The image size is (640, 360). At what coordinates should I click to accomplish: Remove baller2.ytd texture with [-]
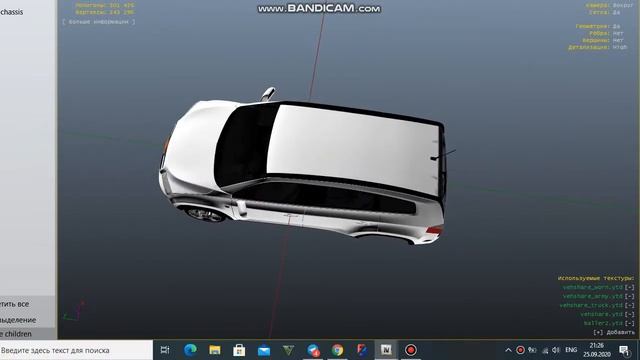tap(630, 323)
